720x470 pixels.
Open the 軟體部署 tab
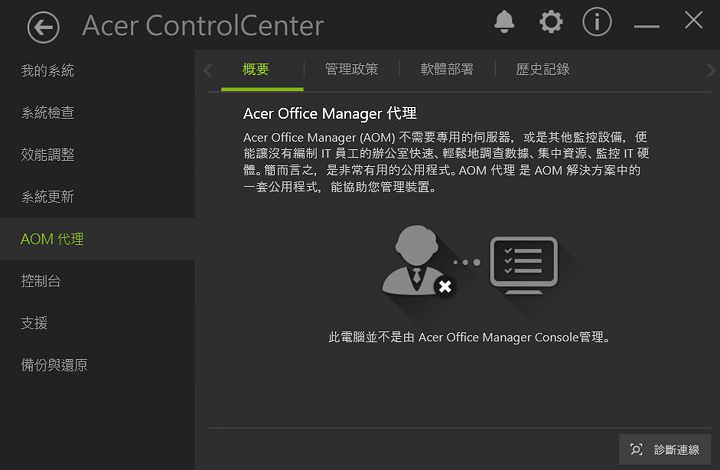[447, 69]
